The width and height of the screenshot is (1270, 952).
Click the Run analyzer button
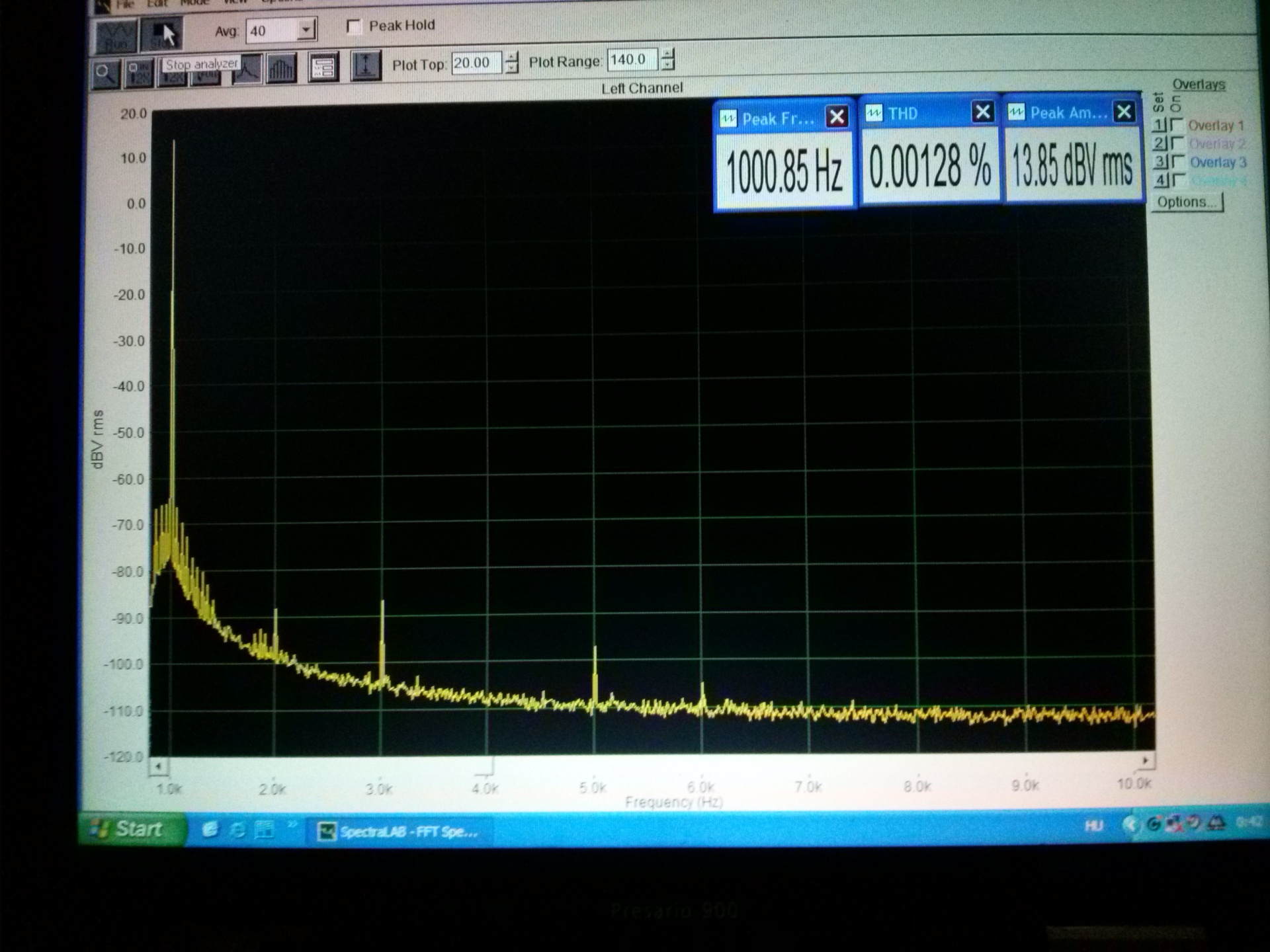coord(116,36)
